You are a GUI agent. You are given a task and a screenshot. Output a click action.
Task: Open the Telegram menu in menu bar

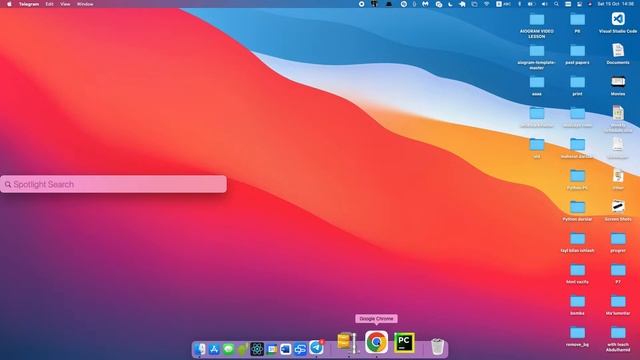pyautogui.click(x=29, y=4)
